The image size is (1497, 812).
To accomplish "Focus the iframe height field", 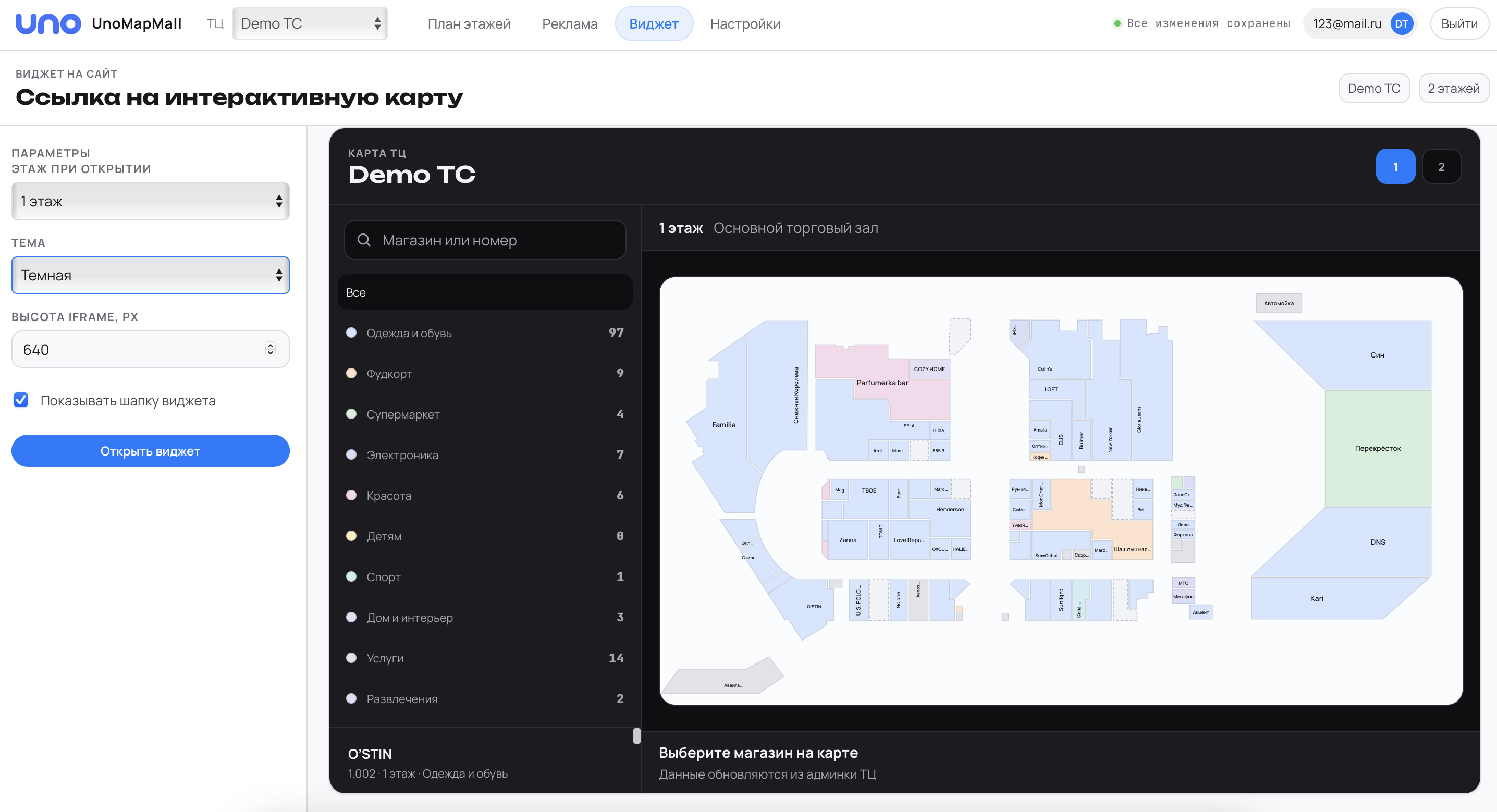I will pyautogui.click(x=151, y=349).
